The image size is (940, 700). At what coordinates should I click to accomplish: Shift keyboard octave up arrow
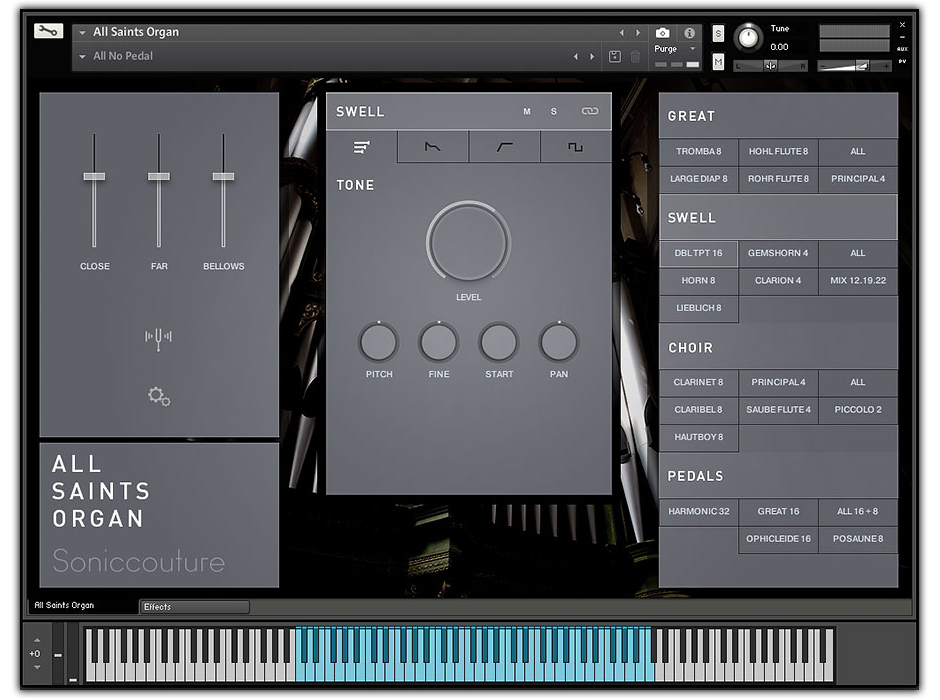(37, 640)
